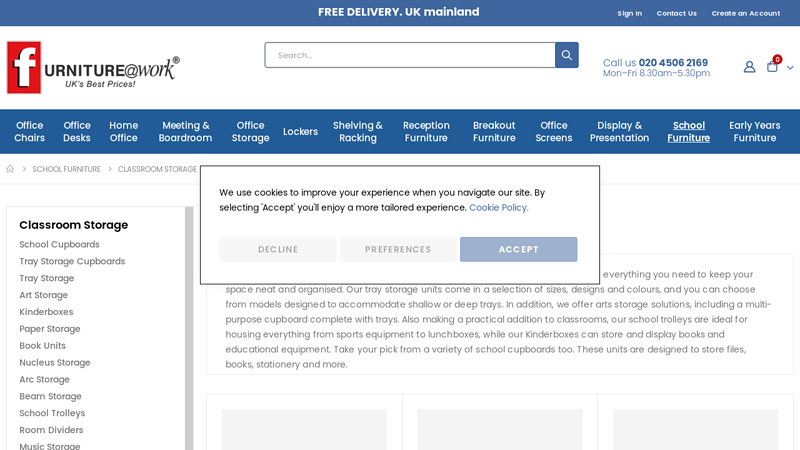Screen dimensions: 800x450
Task: Open the shopping basket icon
Action: (x=772, y=67)
